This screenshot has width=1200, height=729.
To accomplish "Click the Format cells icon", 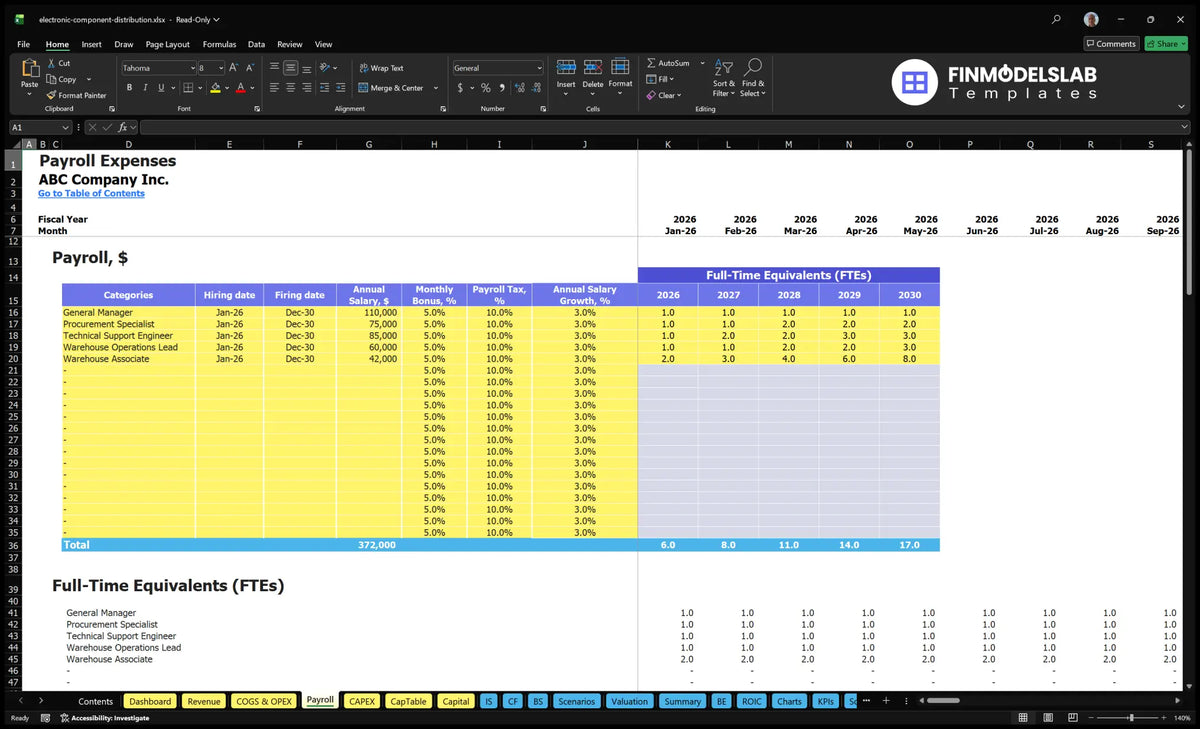I will tap(620, 67).
